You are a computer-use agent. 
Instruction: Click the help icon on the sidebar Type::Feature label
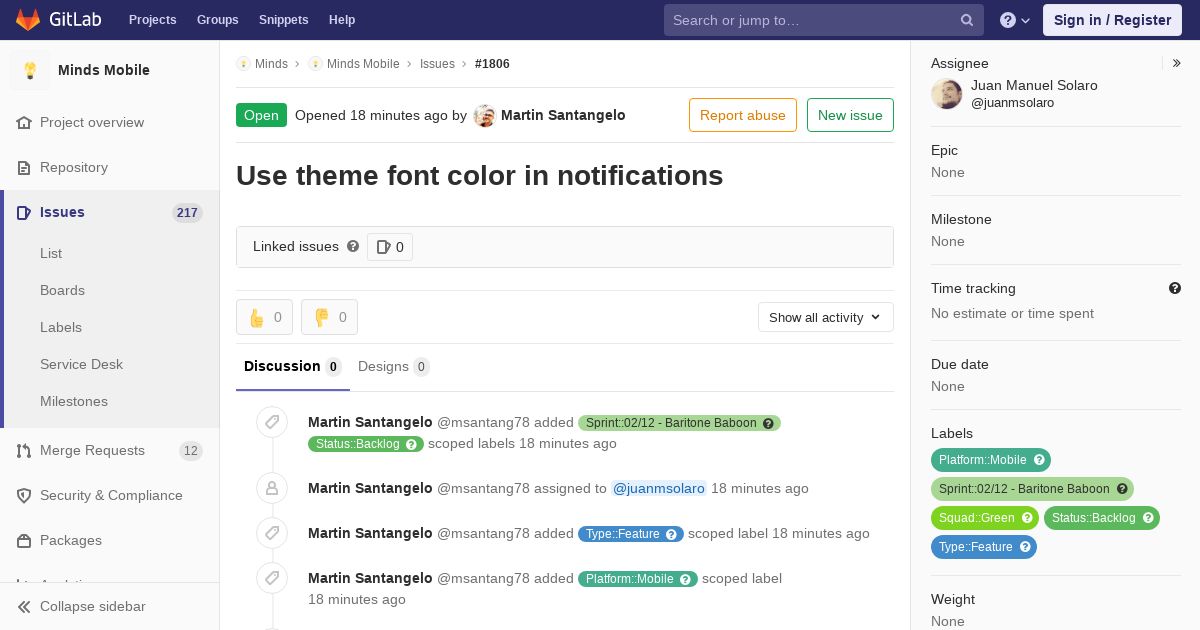pos(1025,547)
